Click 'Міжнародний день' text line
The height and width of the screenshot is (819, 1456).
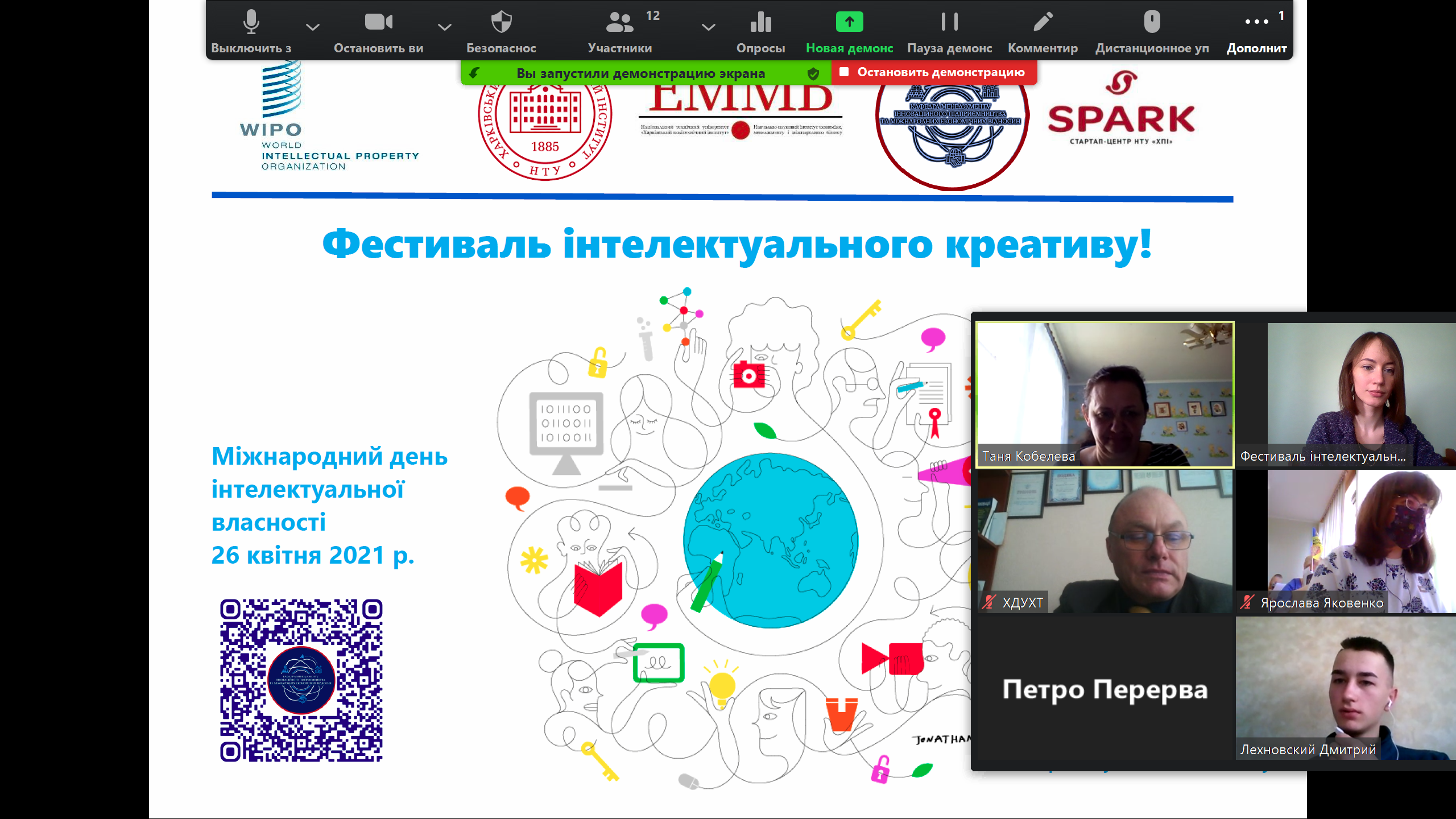[x=329, y=456]
